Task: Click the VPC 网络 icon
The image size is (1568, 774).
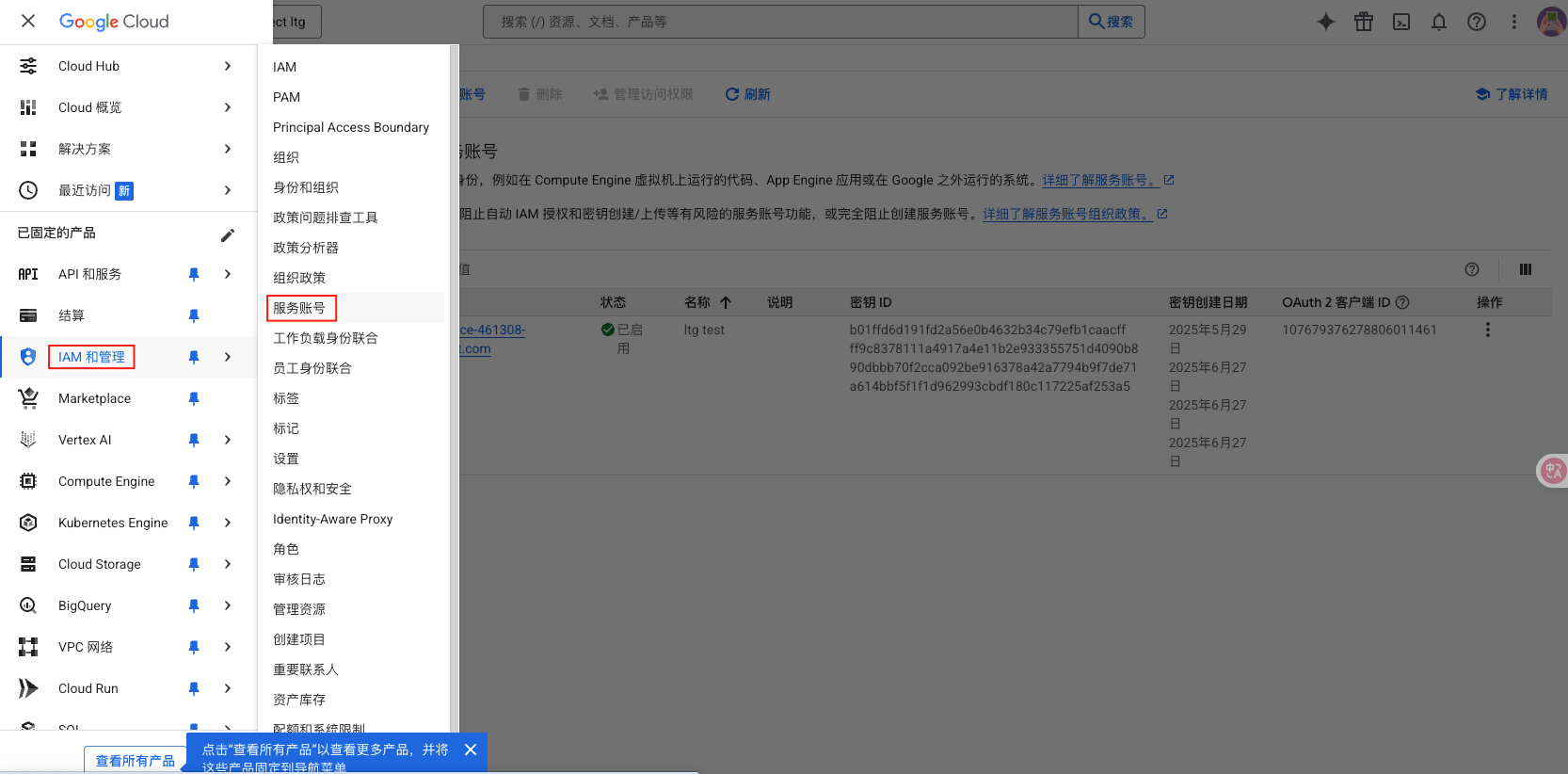Action: click(x=28, y=647)
